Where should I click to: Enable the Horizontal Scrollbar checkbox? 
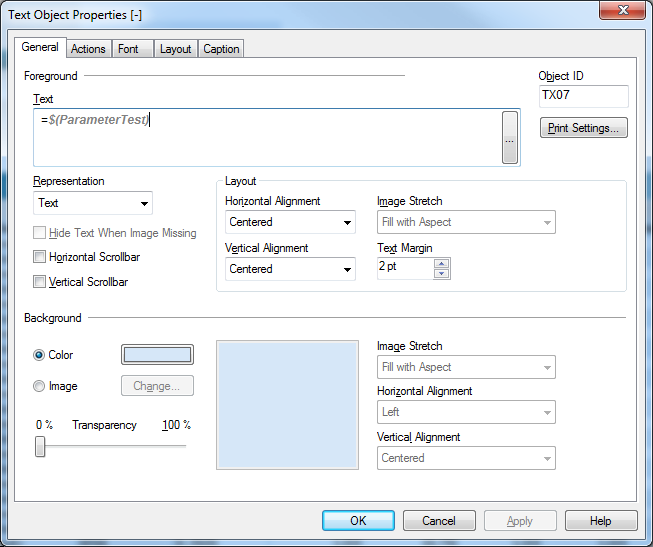(x=40, y=257)
